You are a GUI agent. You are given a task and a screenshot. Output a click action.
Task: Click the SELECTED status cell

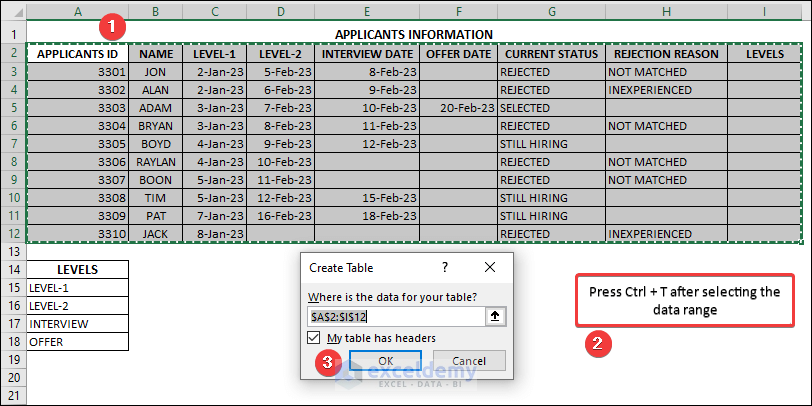click(x=552, y=108)
